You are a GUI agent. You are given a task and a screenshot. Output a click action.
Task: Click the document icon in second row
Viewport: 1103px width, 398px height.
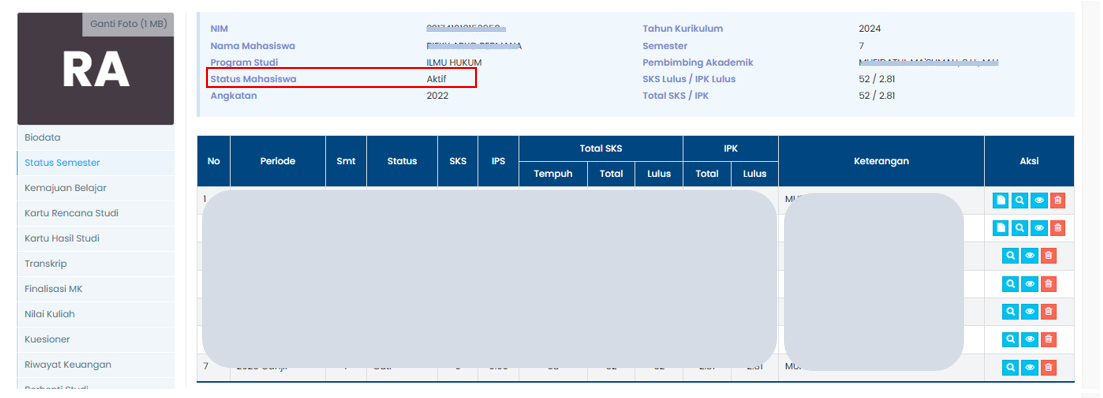pos(1001,228)
